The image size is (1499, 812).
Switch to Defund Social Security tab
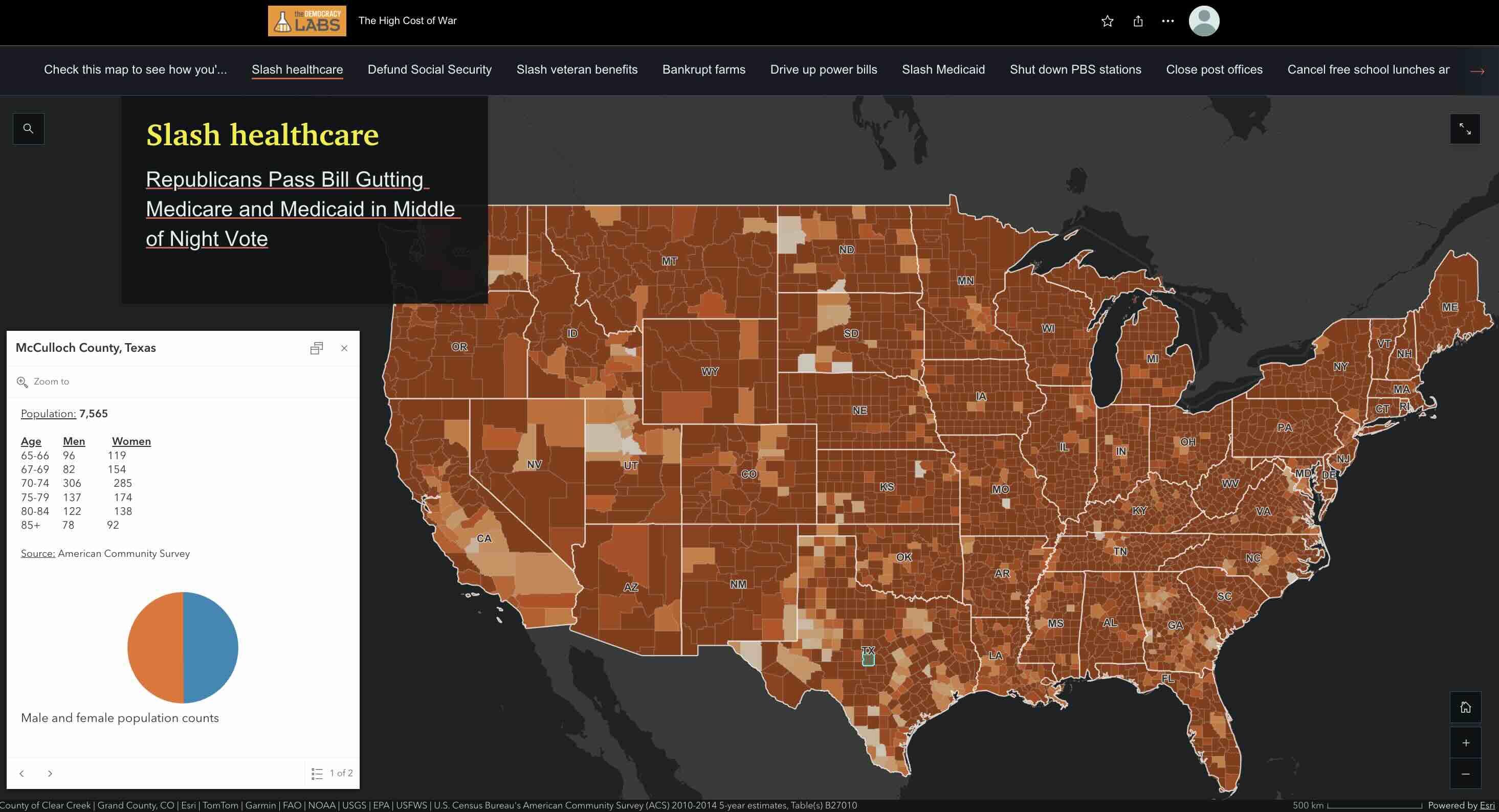click(429, 70)
